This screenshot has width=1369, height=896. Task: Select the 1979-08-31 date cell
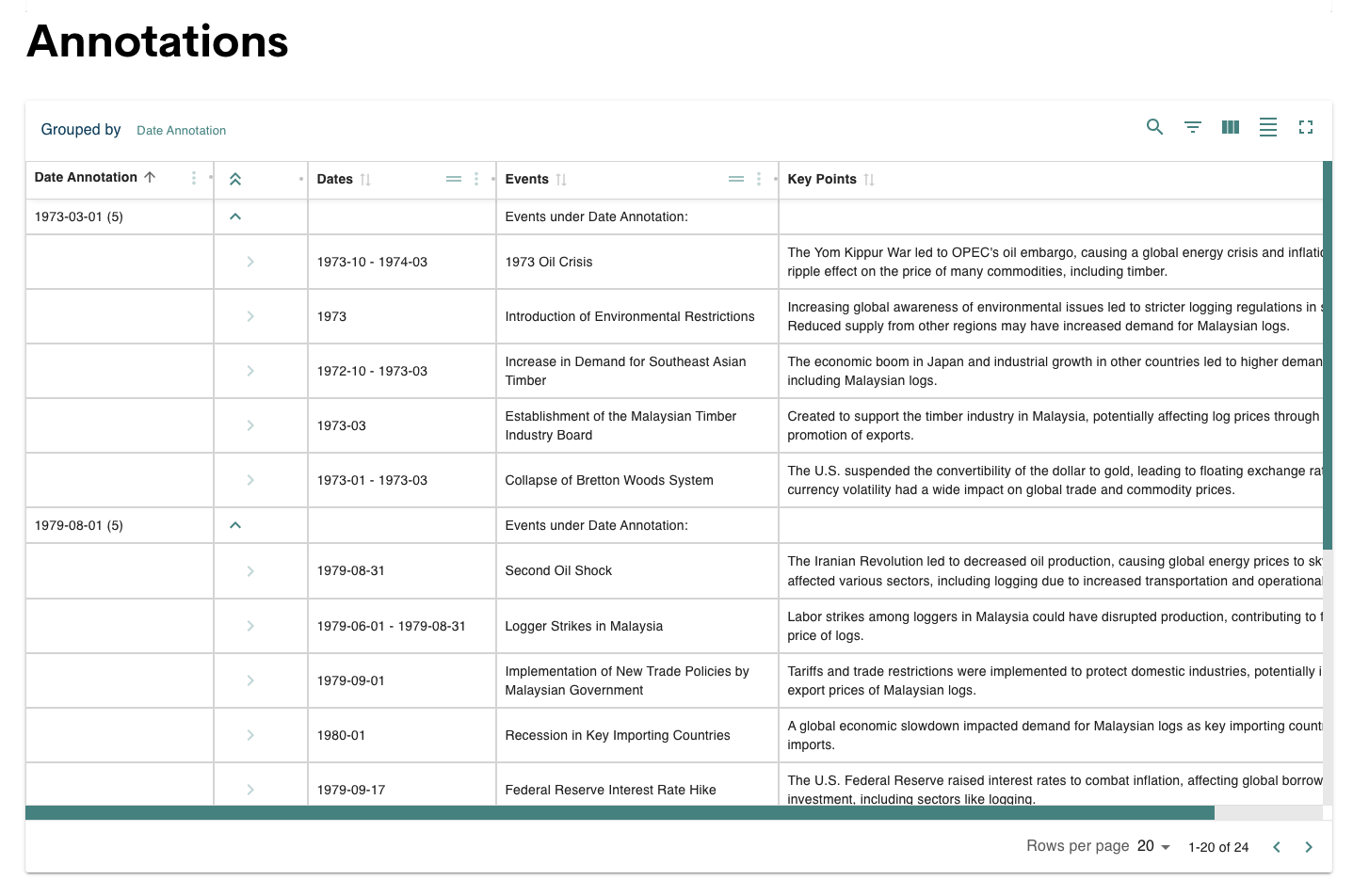pos(402,571)
